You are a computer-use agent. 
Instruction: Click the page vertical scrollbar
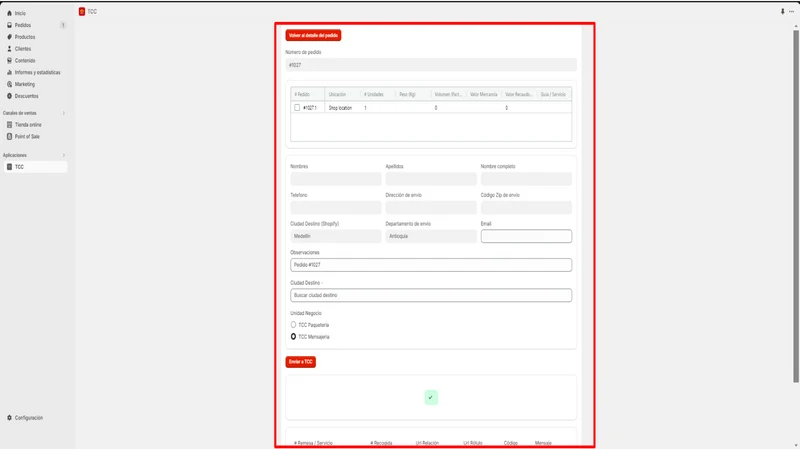[795, 206]
